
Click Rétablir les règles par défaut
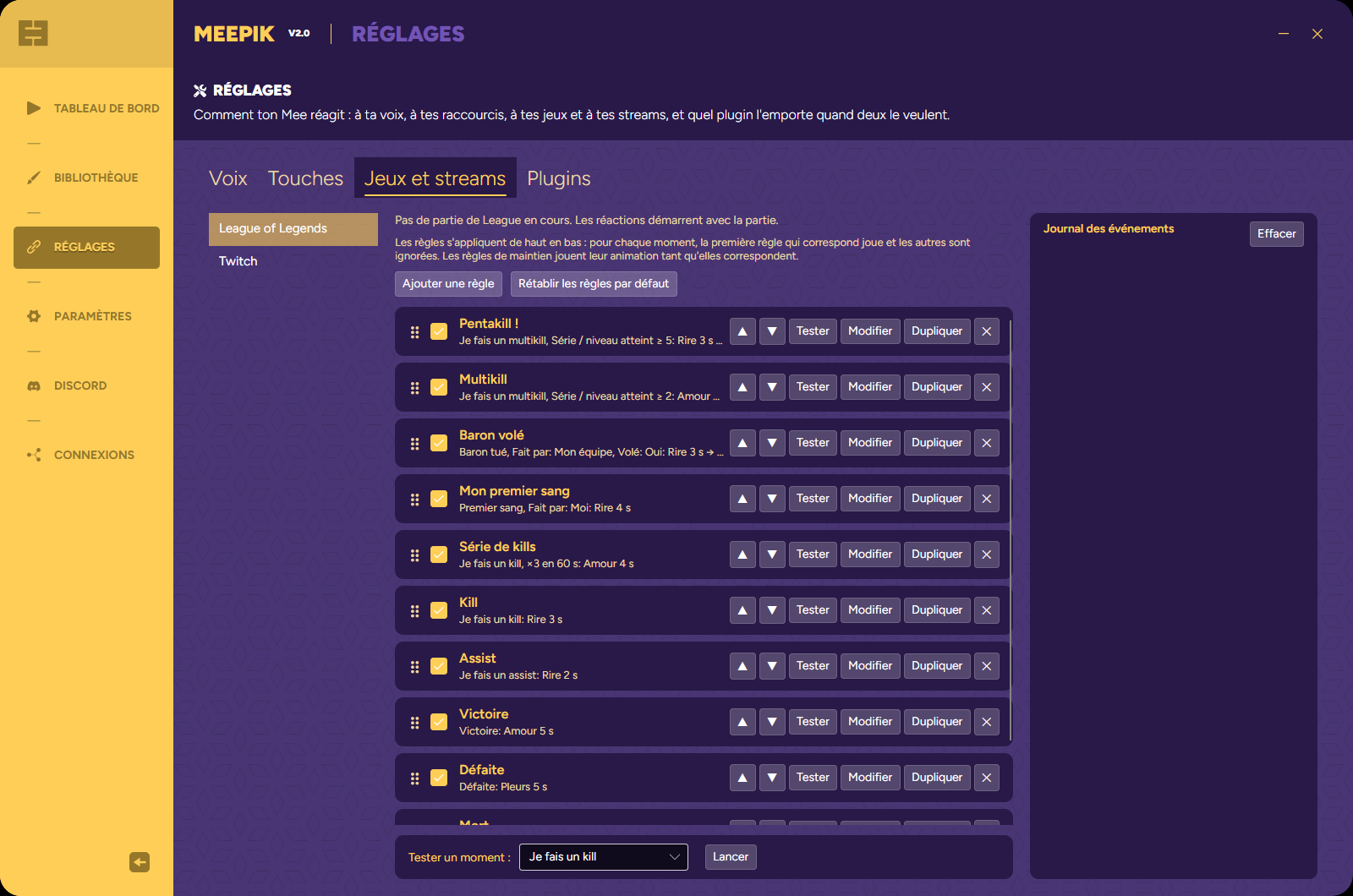pyautogui.click(x=594, y=284)
